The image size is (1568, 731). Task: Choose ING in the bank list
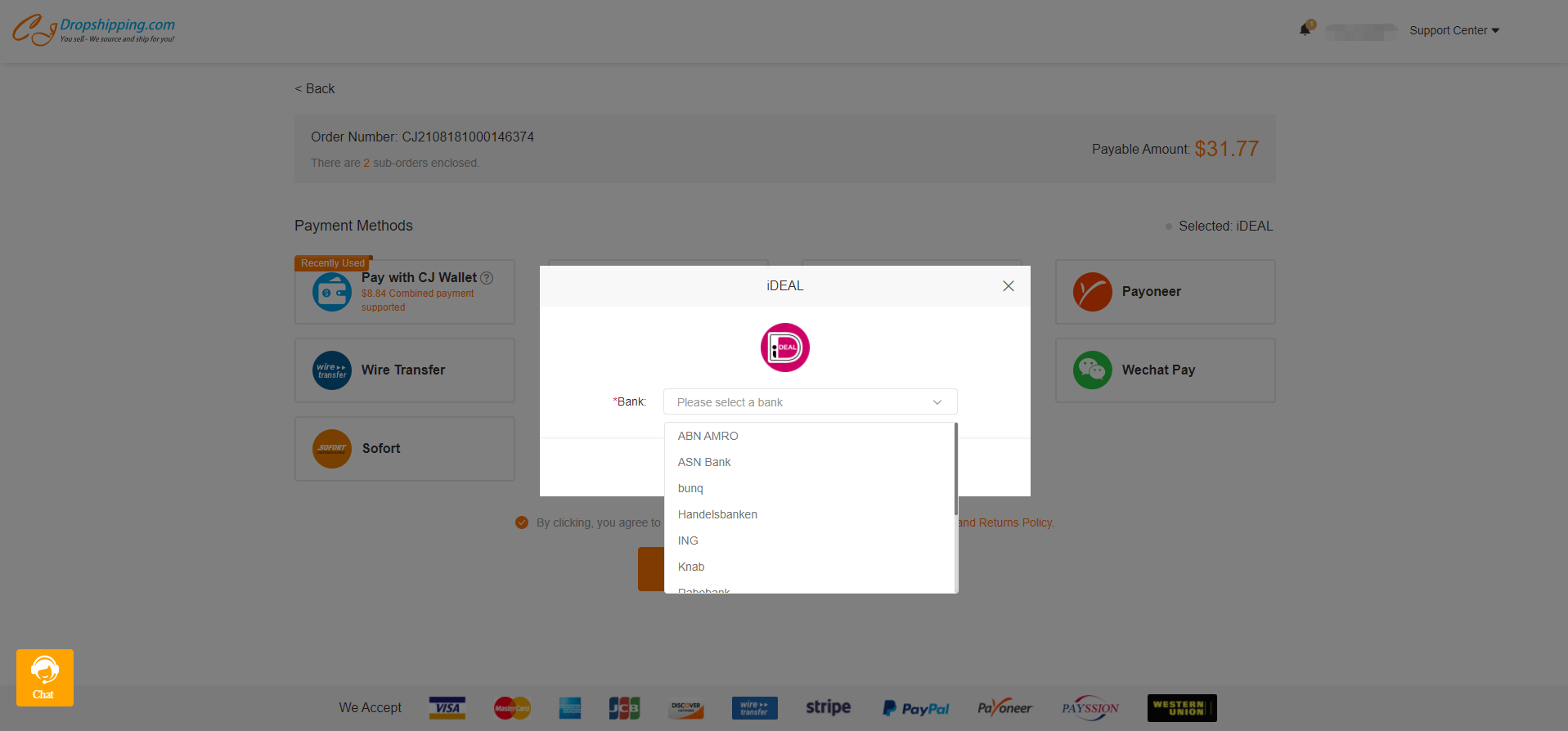tap(688, 540)
